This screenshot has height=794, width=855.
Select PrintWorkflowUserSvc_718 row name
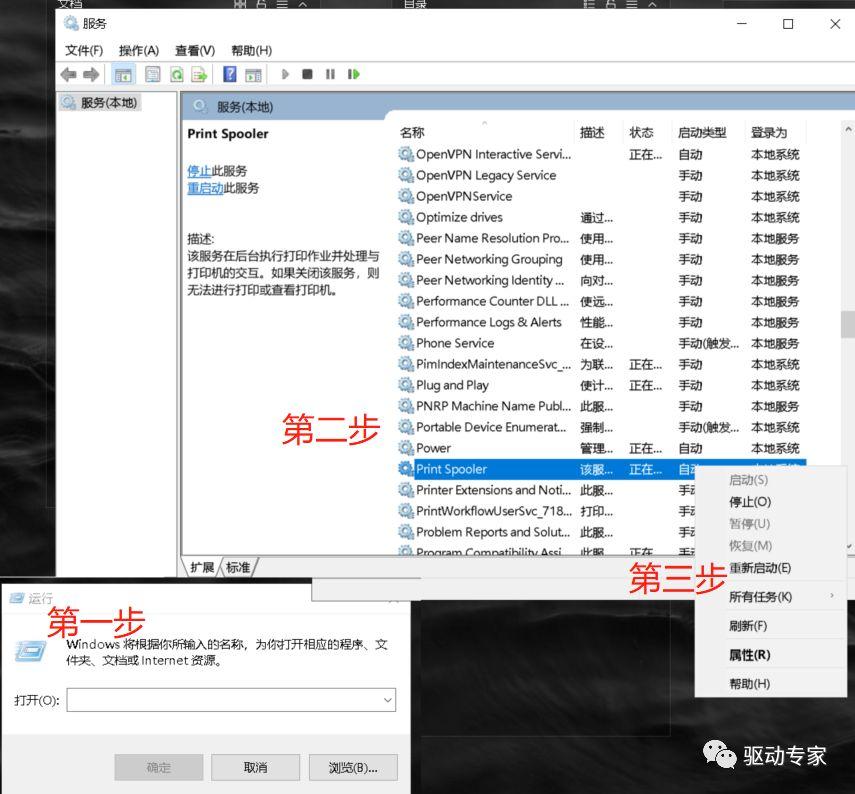[493, 510]
